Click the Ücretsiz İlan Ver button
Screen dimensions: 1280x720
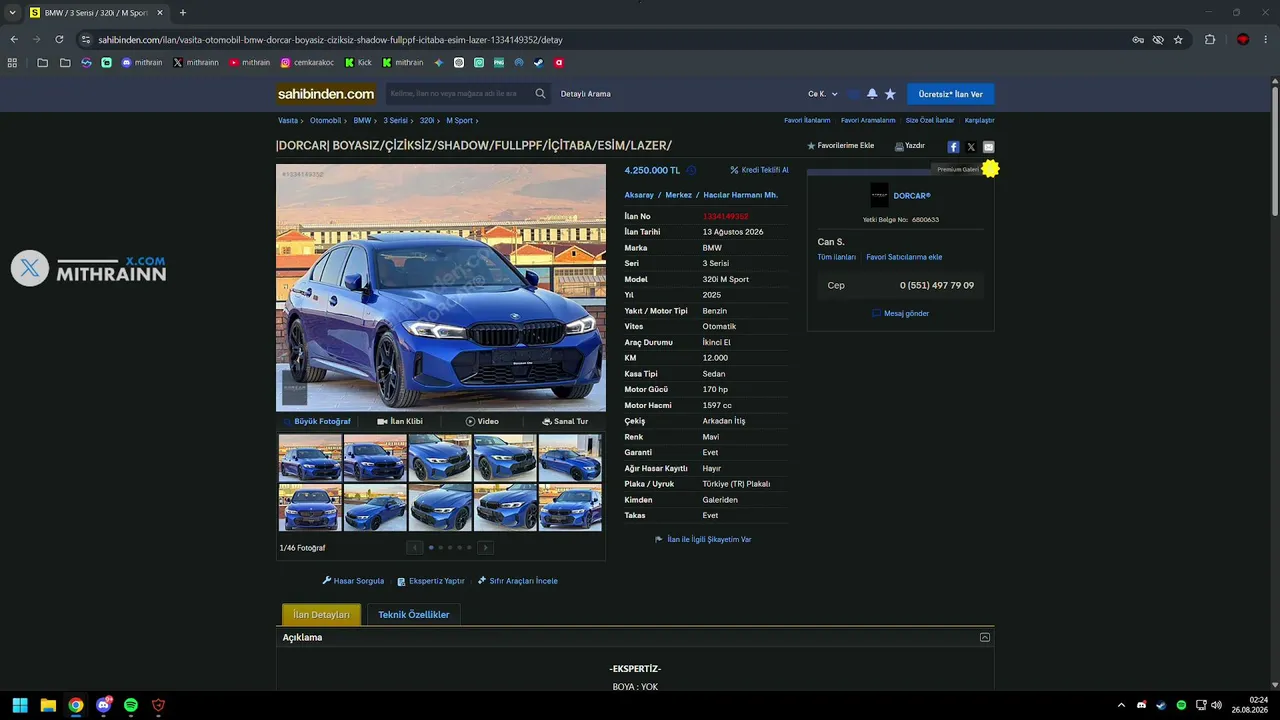click(950, 94)
